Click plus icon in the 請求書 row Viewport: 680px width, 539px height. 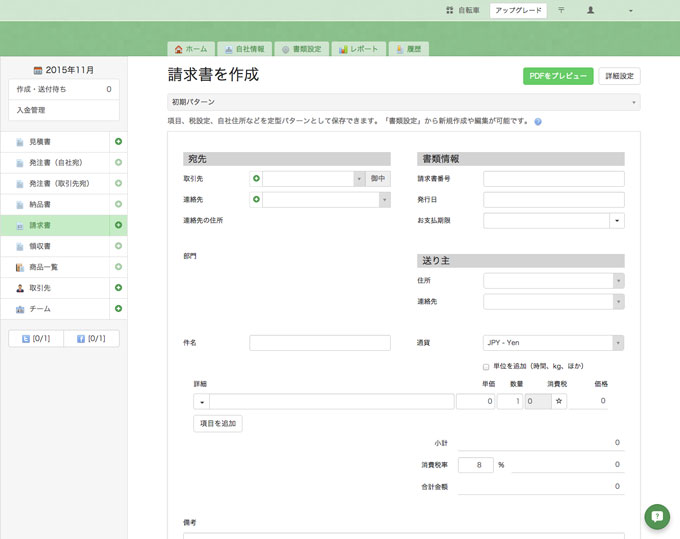[x=118, y=225]
